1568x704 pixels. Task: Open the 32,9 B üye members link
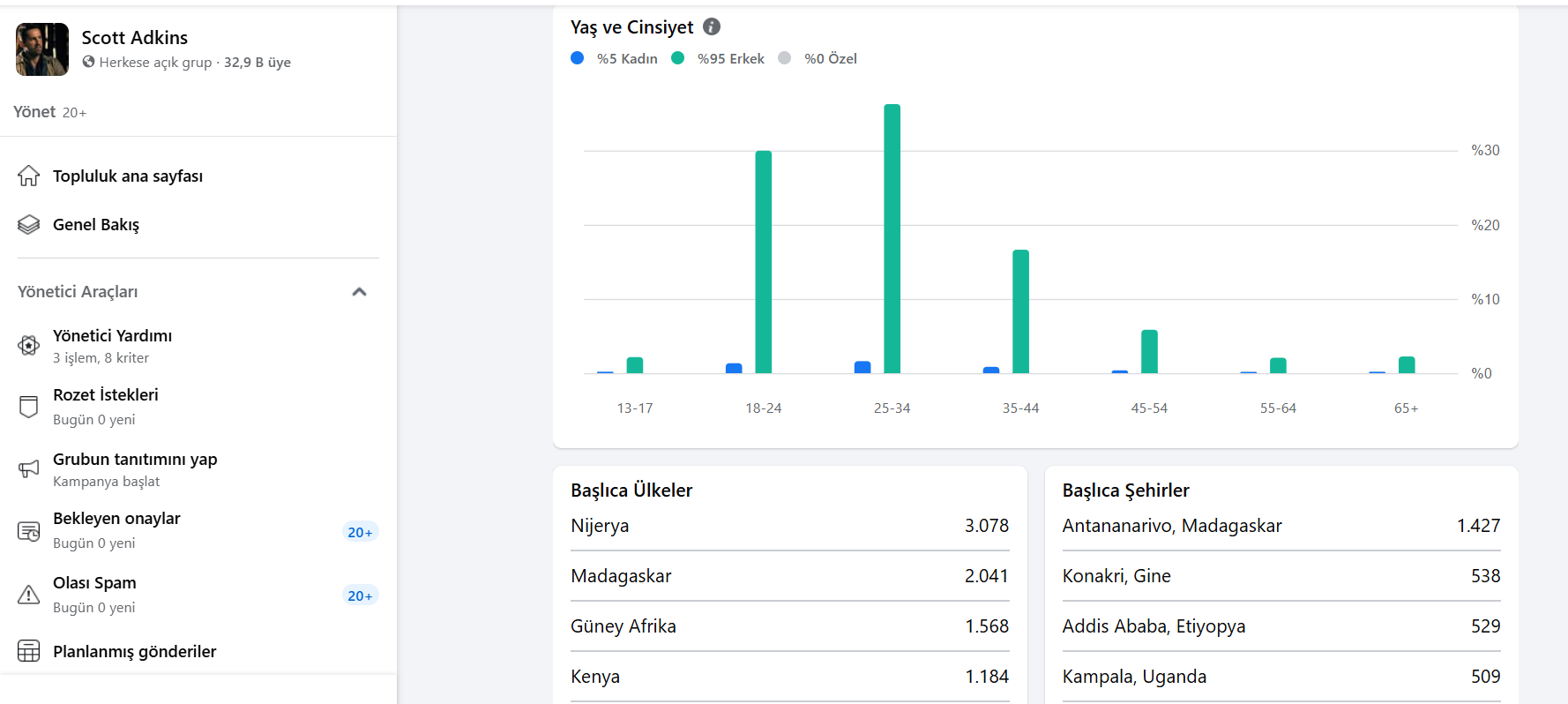click(258, 63)
